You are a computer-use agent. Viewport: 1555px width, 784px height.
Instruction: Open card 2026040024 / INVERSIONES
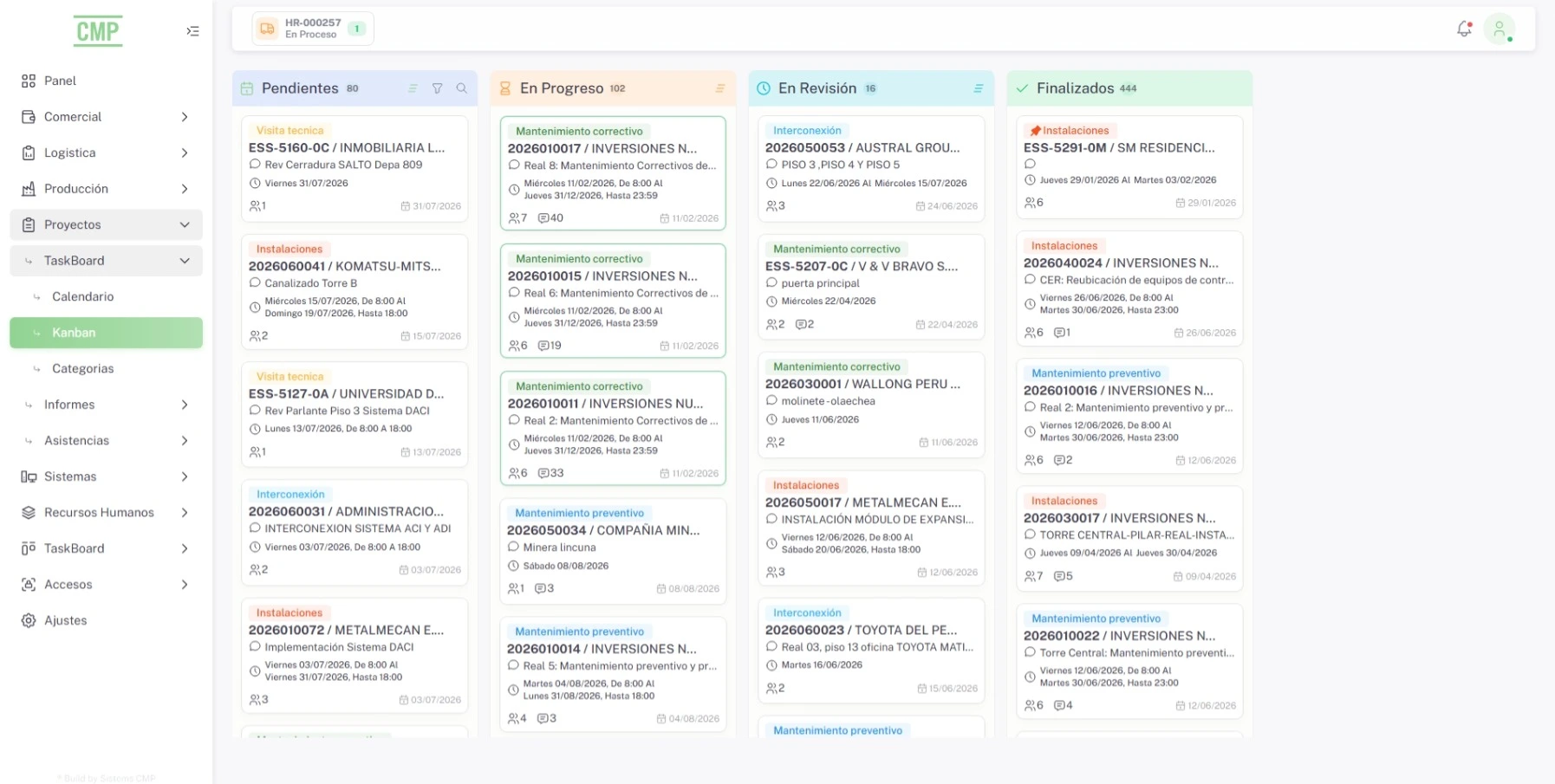pyautogui.click(x=1129, y=288)
